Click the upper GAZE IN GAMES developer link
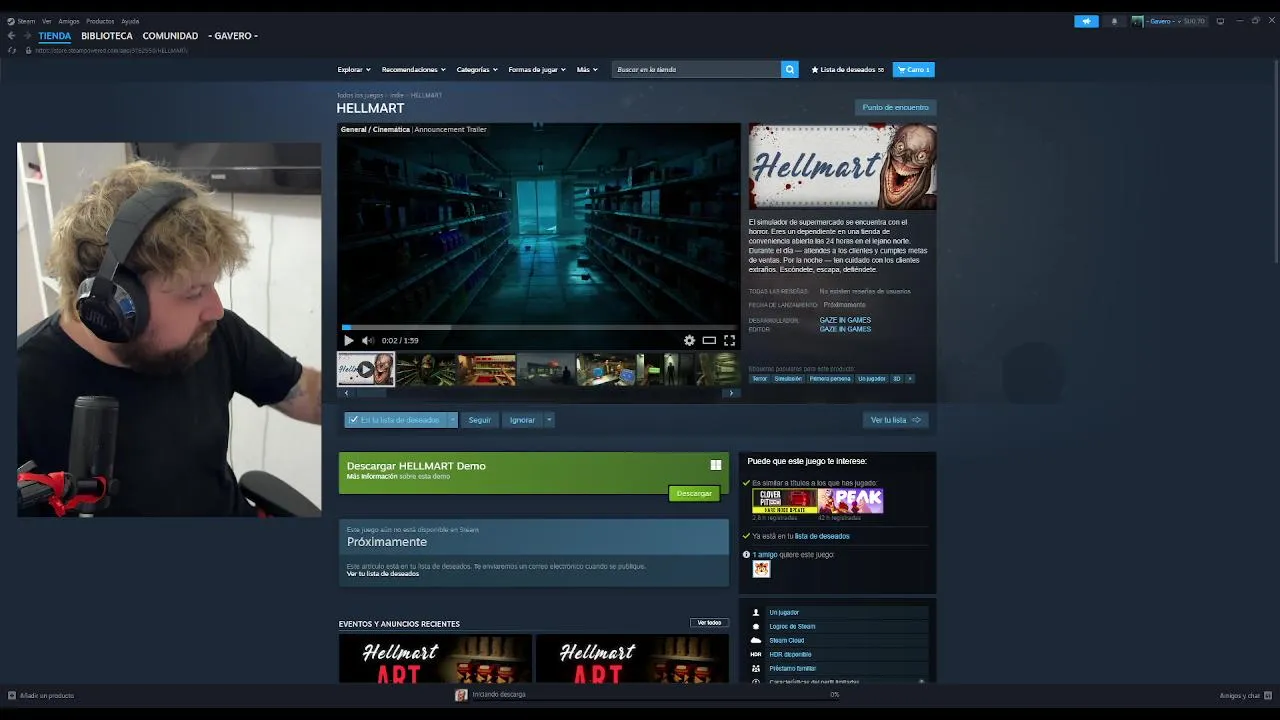 click(x=845, y=320)
